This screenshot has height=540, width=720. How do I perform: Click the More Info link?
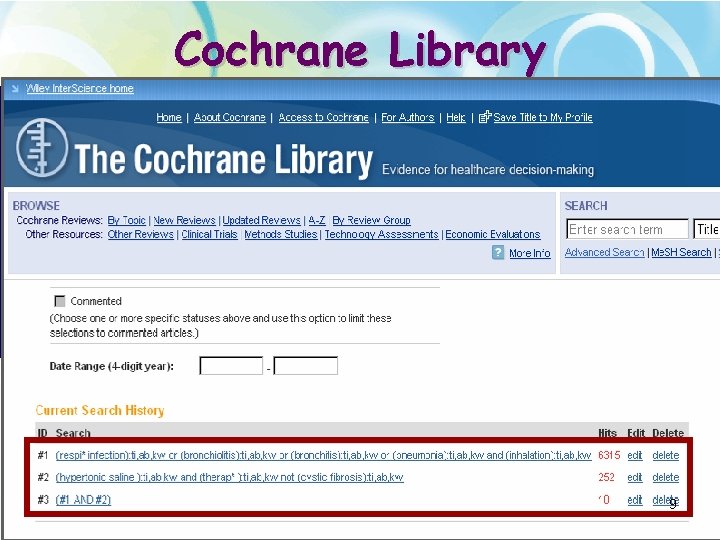coord(529,253)
